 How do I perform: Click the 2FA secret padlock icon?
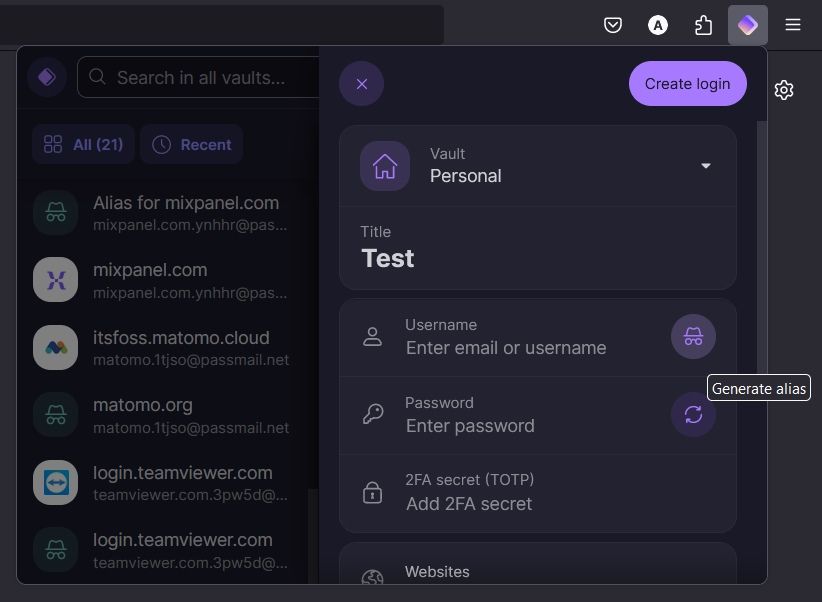(373, 492)
